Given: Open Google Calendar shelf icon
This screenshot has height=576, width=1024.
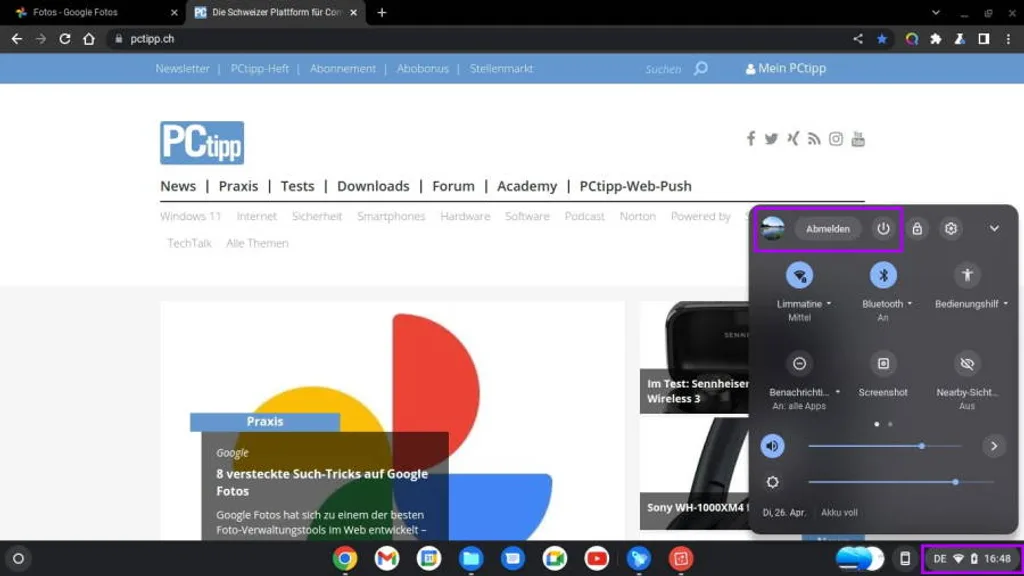Looking at the screenshot, I should tap(429, 558).
